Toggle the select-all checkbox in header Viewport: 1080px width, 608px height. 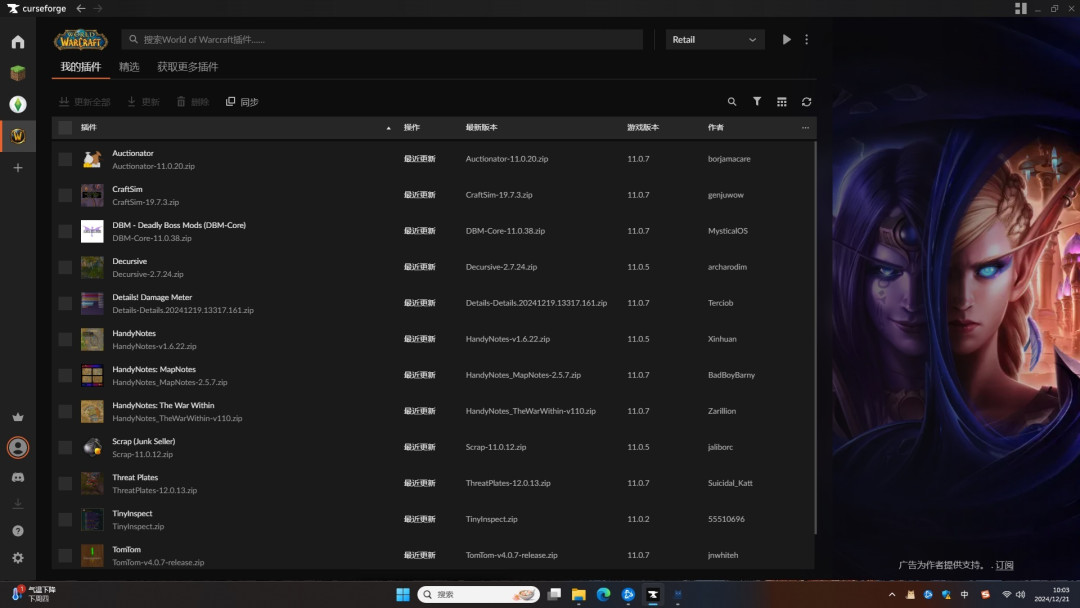tap(65, 127)
